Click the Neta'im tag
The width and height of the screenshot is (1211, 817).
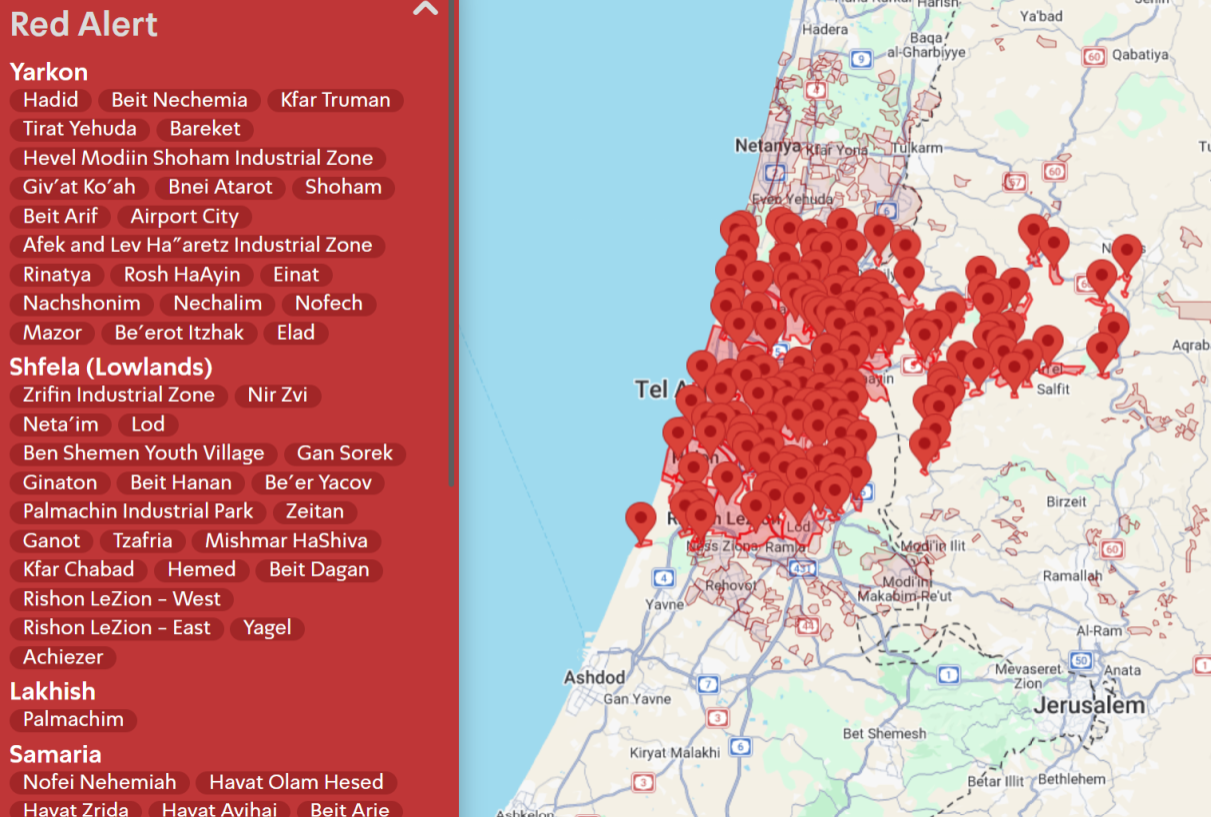(x=61, y=424)
